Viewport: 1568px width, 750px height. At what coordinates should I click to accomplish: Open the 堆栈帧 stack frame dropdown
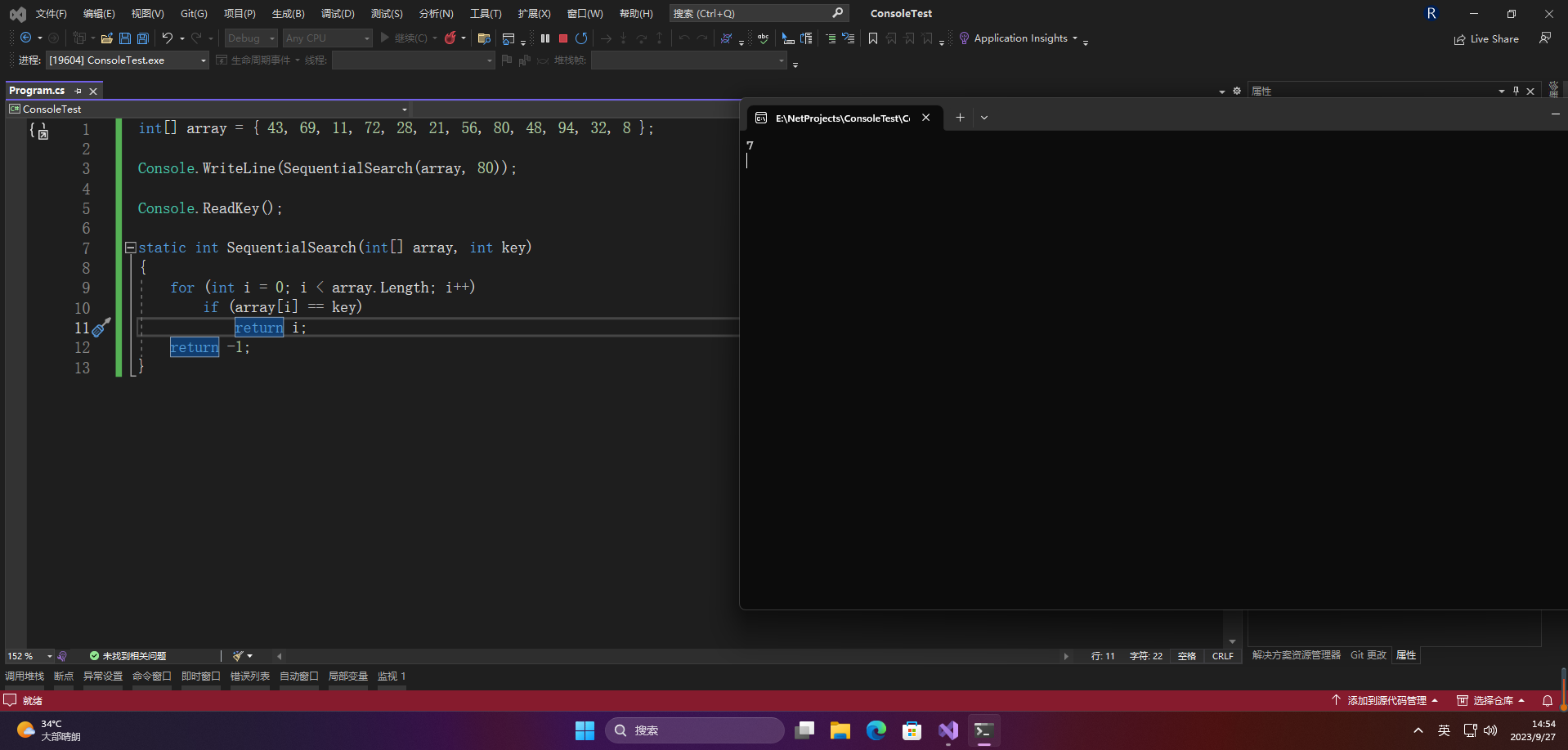(x=689, y=60)
